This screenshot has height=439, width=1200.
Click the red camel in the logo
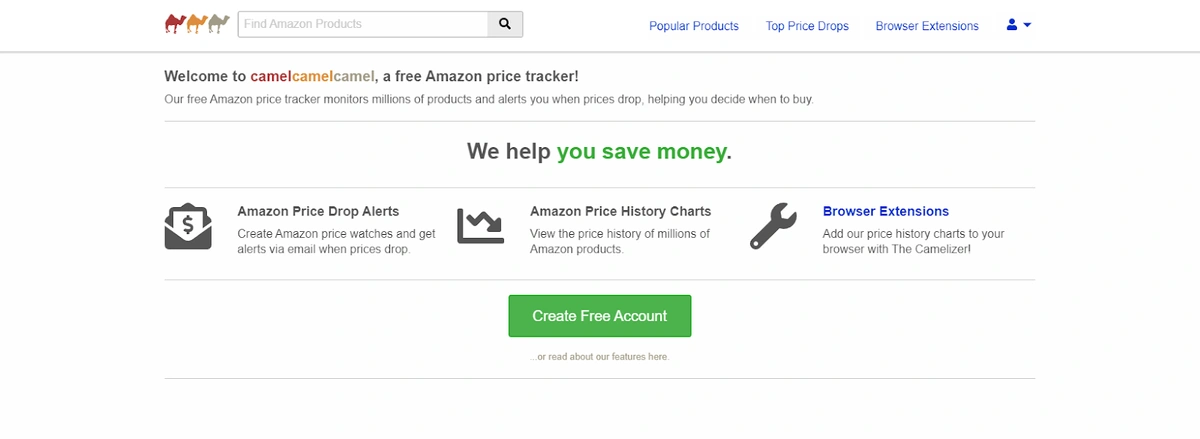(x=175, y=23)
